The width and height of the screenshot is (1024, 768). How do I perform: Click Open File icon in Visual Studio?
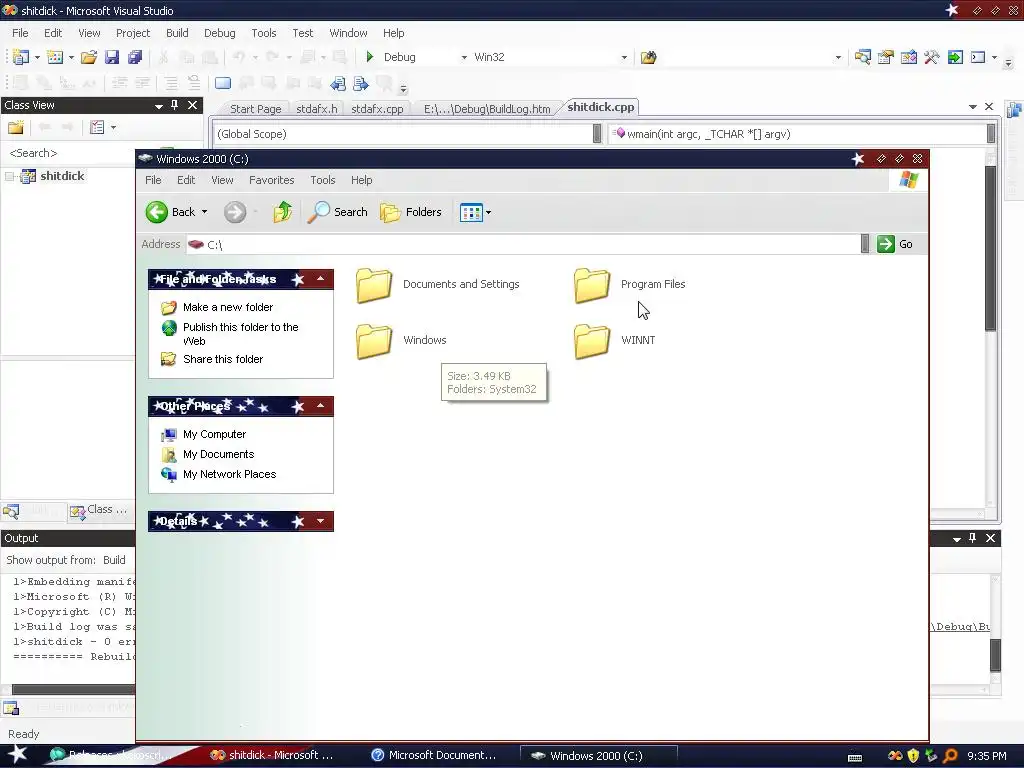[x=89, y=57]
